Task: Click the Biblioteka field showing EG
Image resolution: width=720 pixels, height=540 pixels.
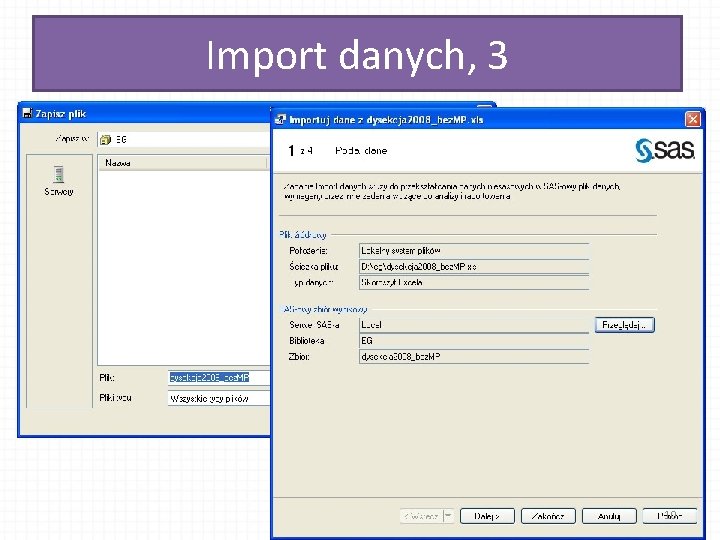Action: pos(474,341)
